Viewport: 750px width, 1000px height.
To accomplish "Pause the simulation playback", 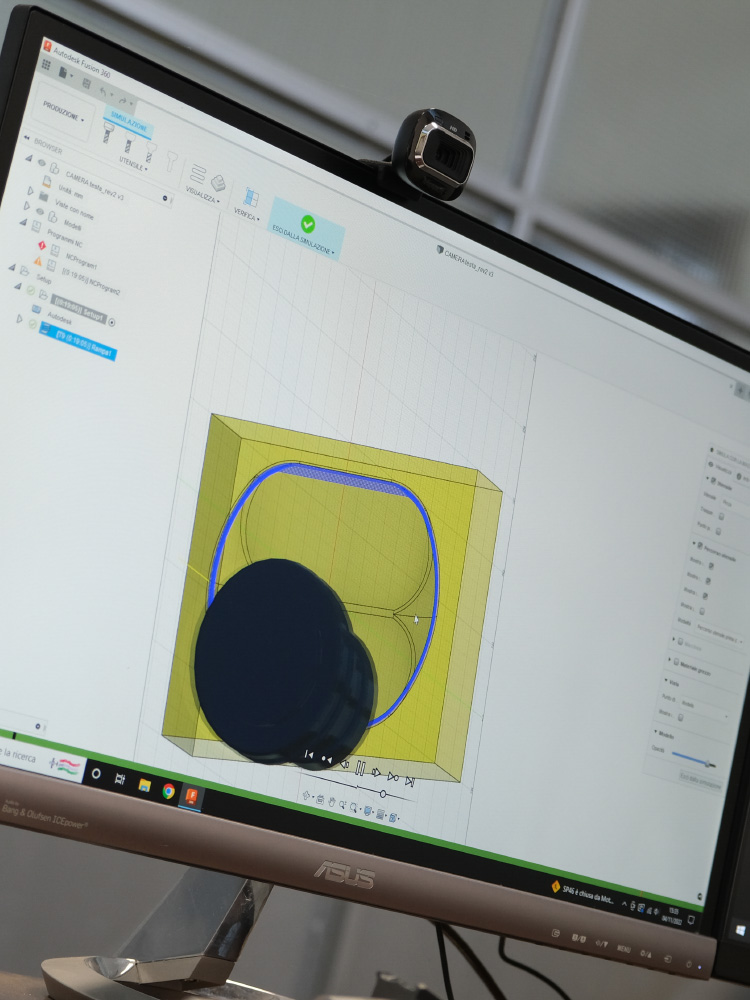I will (360, 768).
